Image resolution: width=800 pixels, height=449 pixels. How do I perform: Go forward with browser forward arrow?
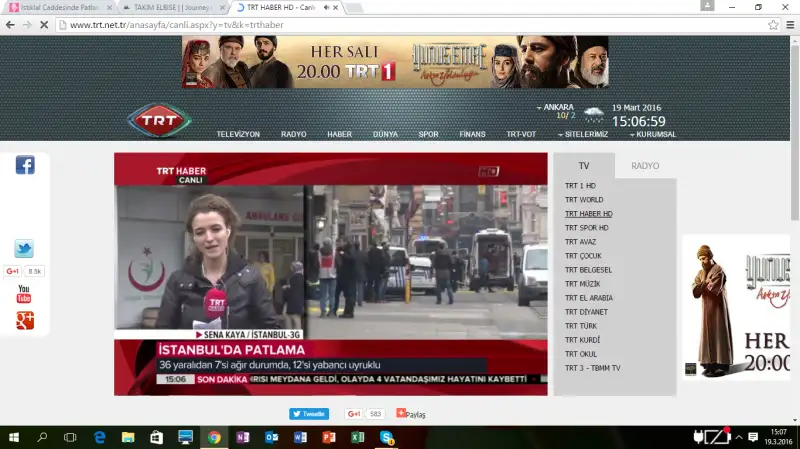(27, 24)
